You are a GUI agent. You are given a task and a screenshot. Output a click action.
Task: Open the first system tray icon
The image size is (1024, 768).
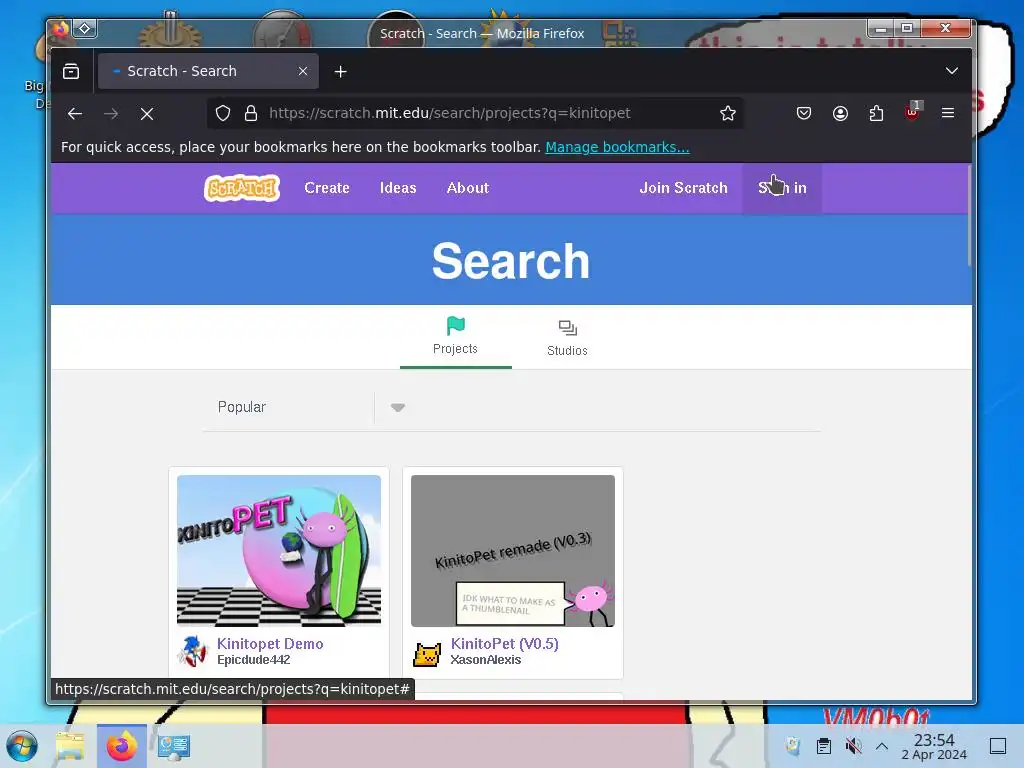tap(793, 746)
